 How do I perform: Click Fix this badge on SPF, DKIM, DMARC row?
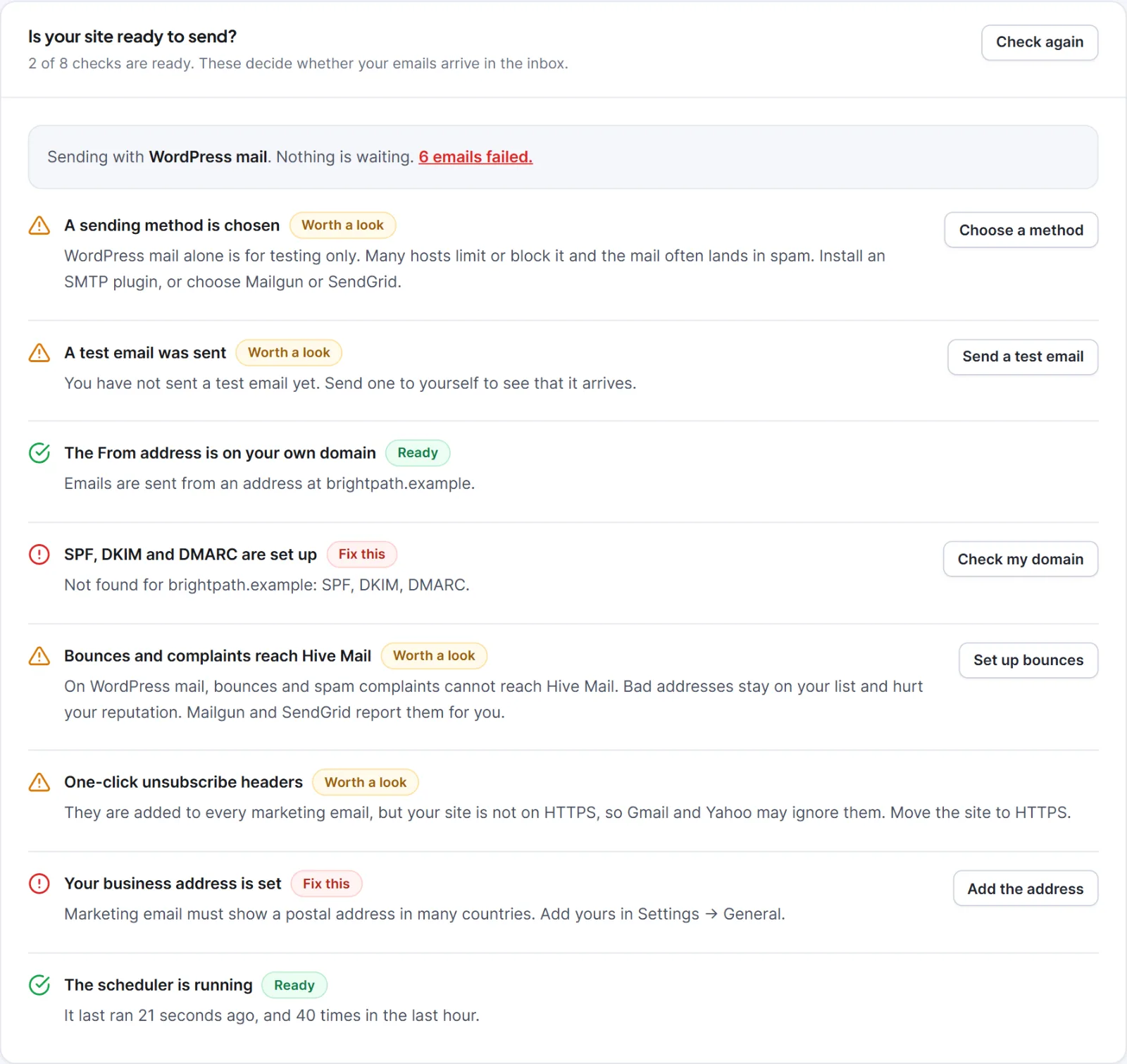361,555
